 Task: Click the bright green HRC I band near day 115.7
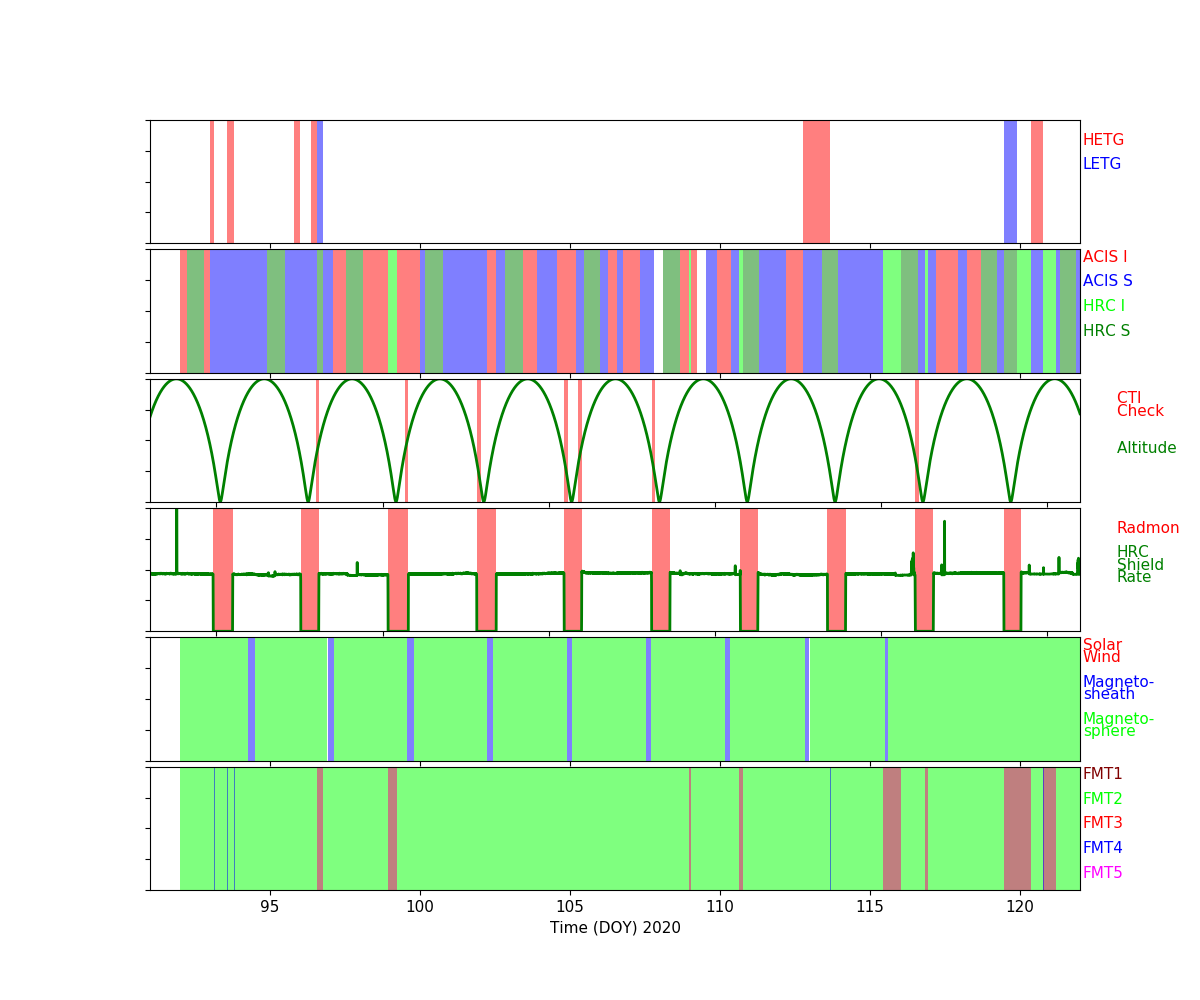pyautogui.click(x=892, y=311)
